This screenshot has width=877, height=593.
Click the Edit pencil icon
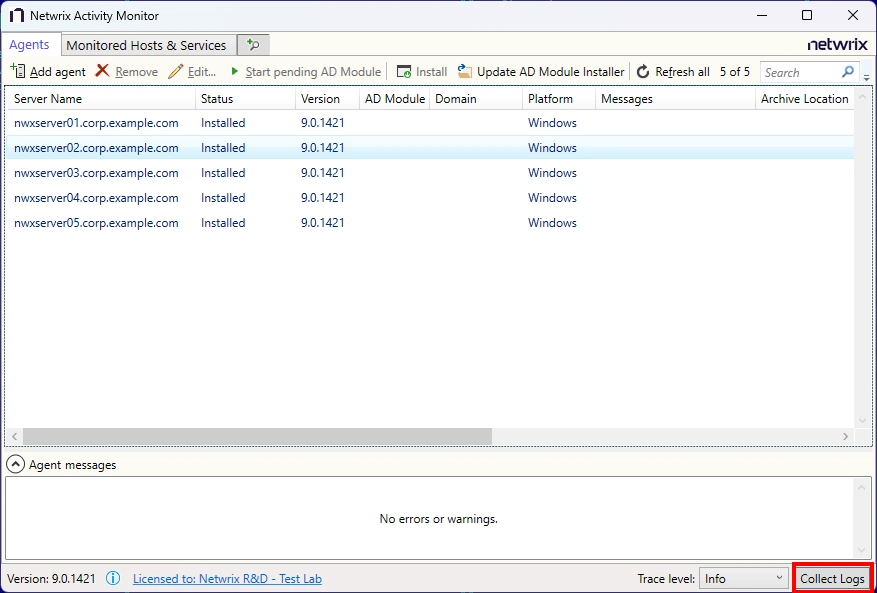point(176,72)
